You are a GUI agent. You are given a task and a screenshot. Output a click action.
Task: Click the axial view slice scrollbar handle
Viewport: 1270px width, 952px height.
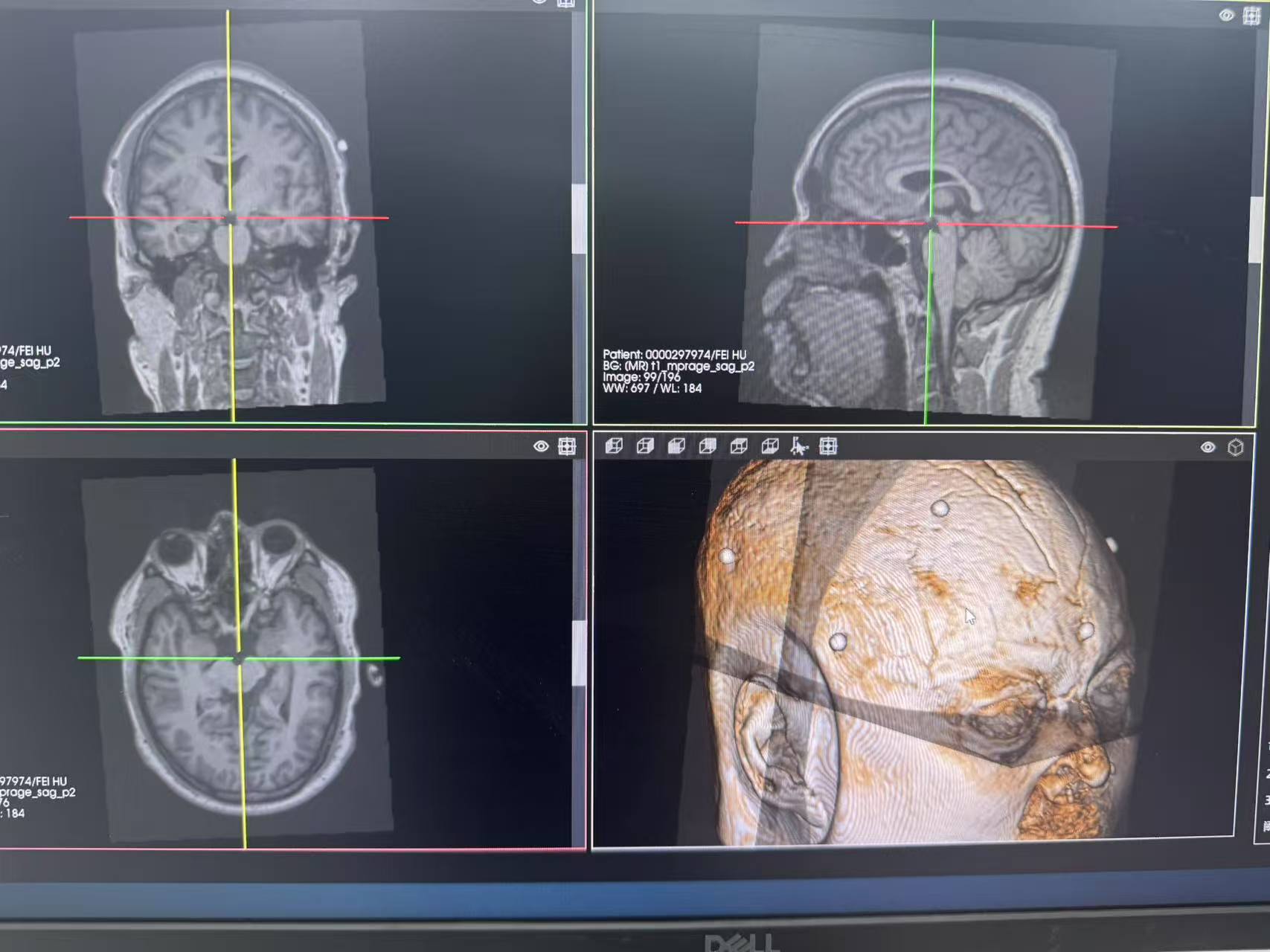click(578, 652)
